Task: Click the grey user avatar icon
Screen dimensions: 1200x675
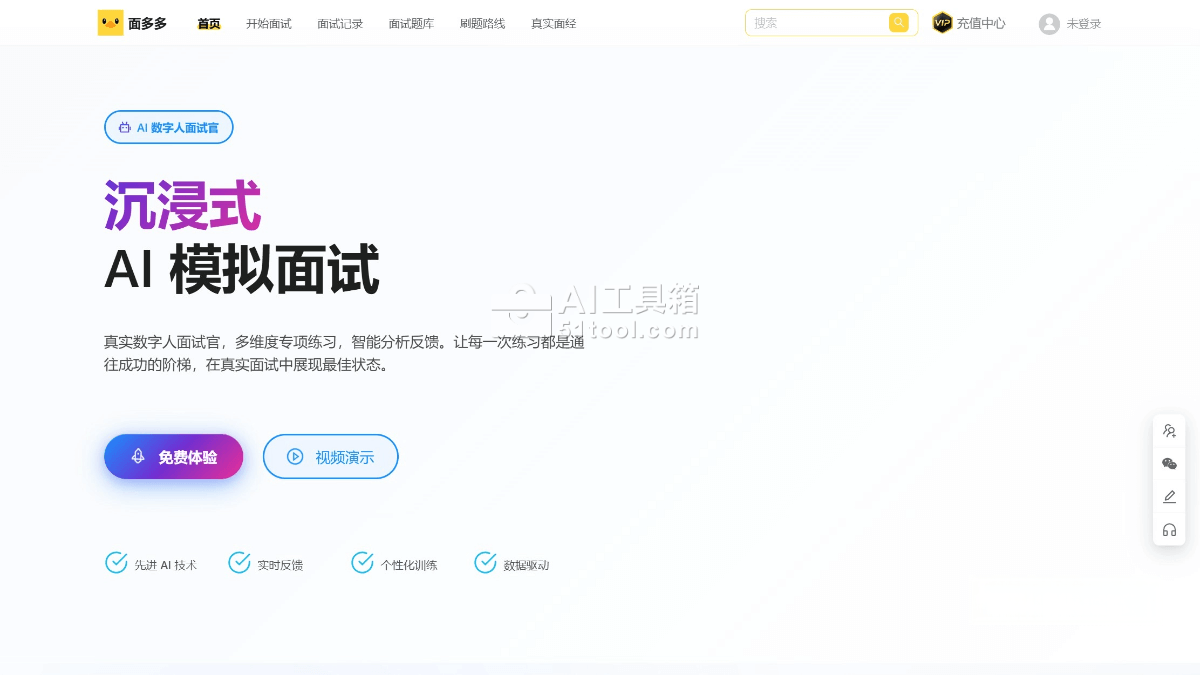Action: click(x=1049, y=24)
